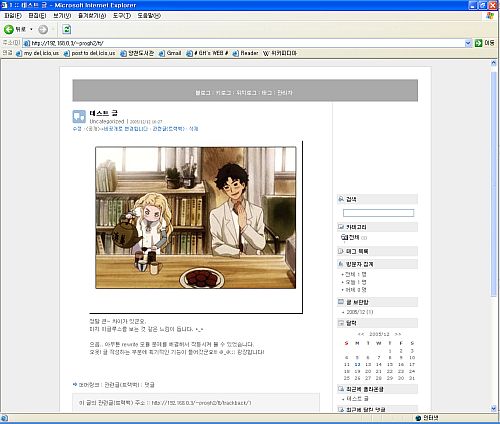
Task: Click 키로그 in the grey navigation banner
Action: click(223, 93)
